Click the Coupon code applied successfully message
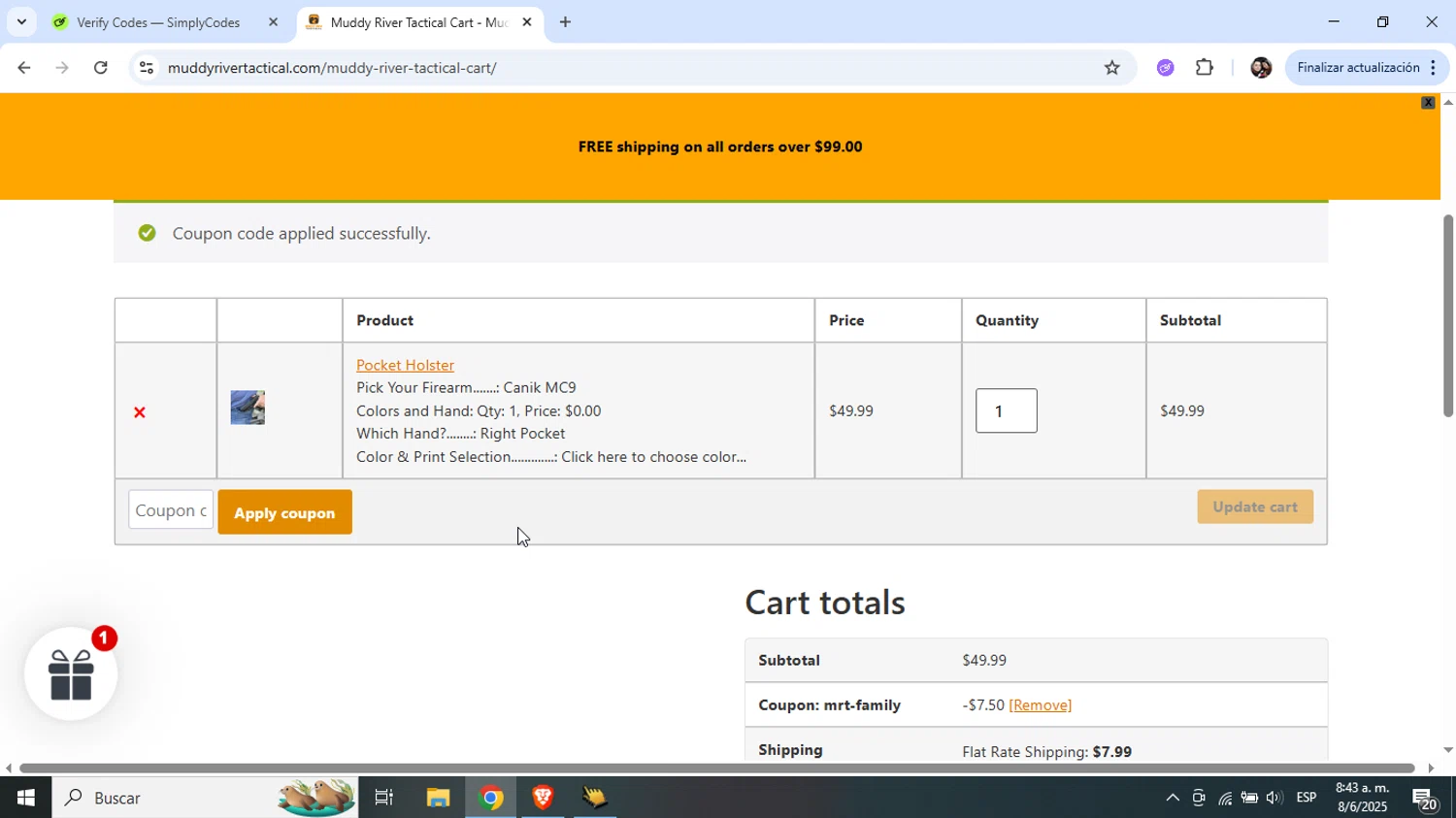The image size is (1456, 818). pyautogui.click(x=301, y=233)
